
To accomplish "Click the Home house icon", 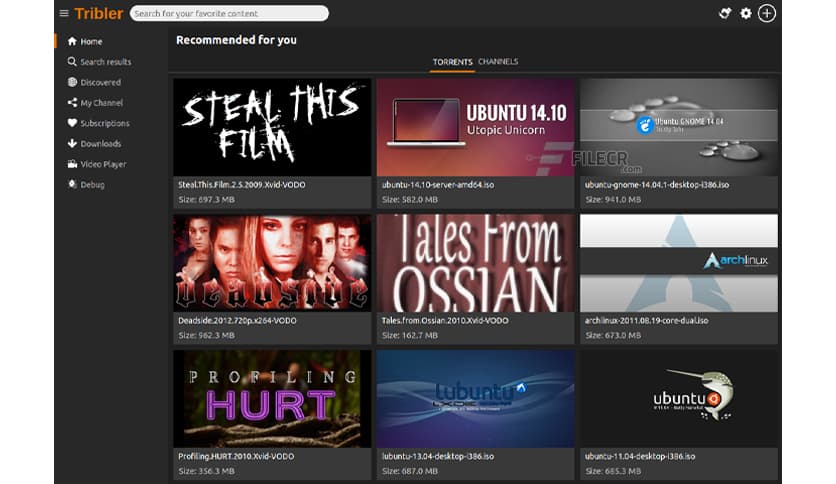I will point(72,41).
